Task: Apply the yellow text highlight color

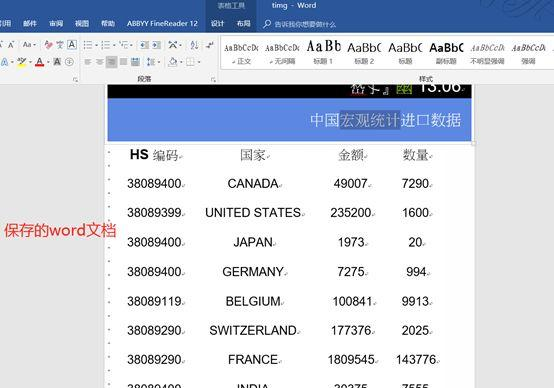Action: tap(22, 62)
